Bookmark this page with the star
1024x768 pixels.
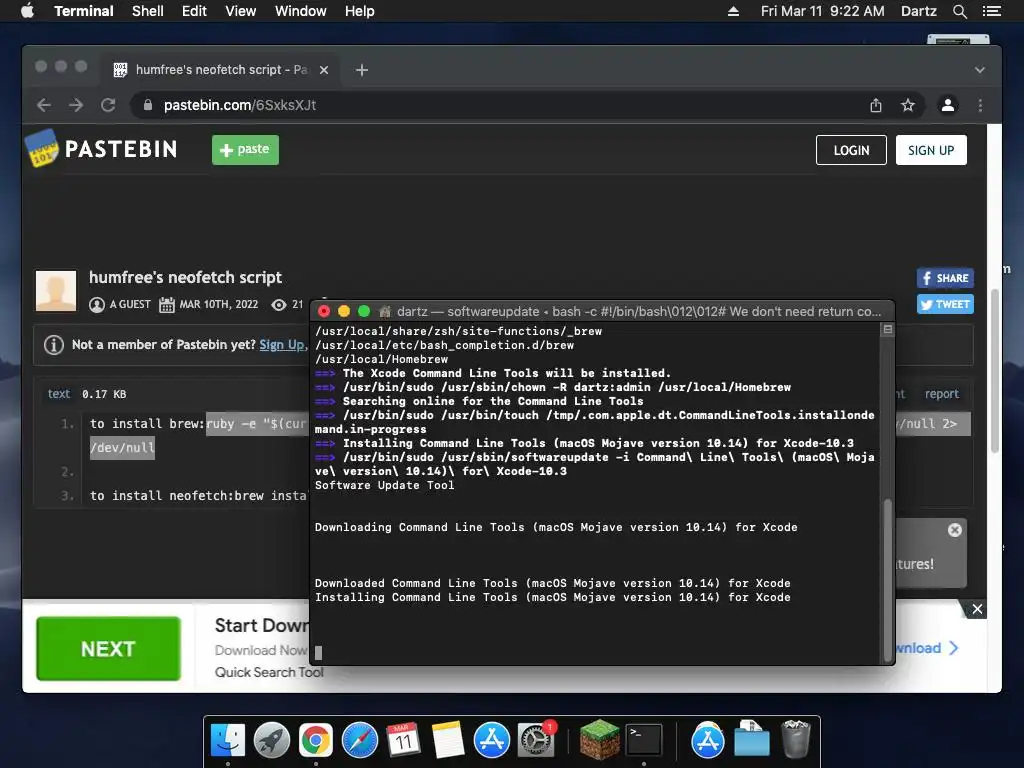908,105
